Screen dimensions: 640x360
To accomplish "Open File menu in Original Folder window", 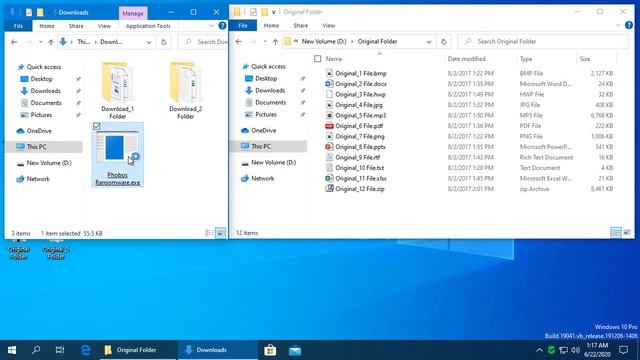I will [243, 25].
